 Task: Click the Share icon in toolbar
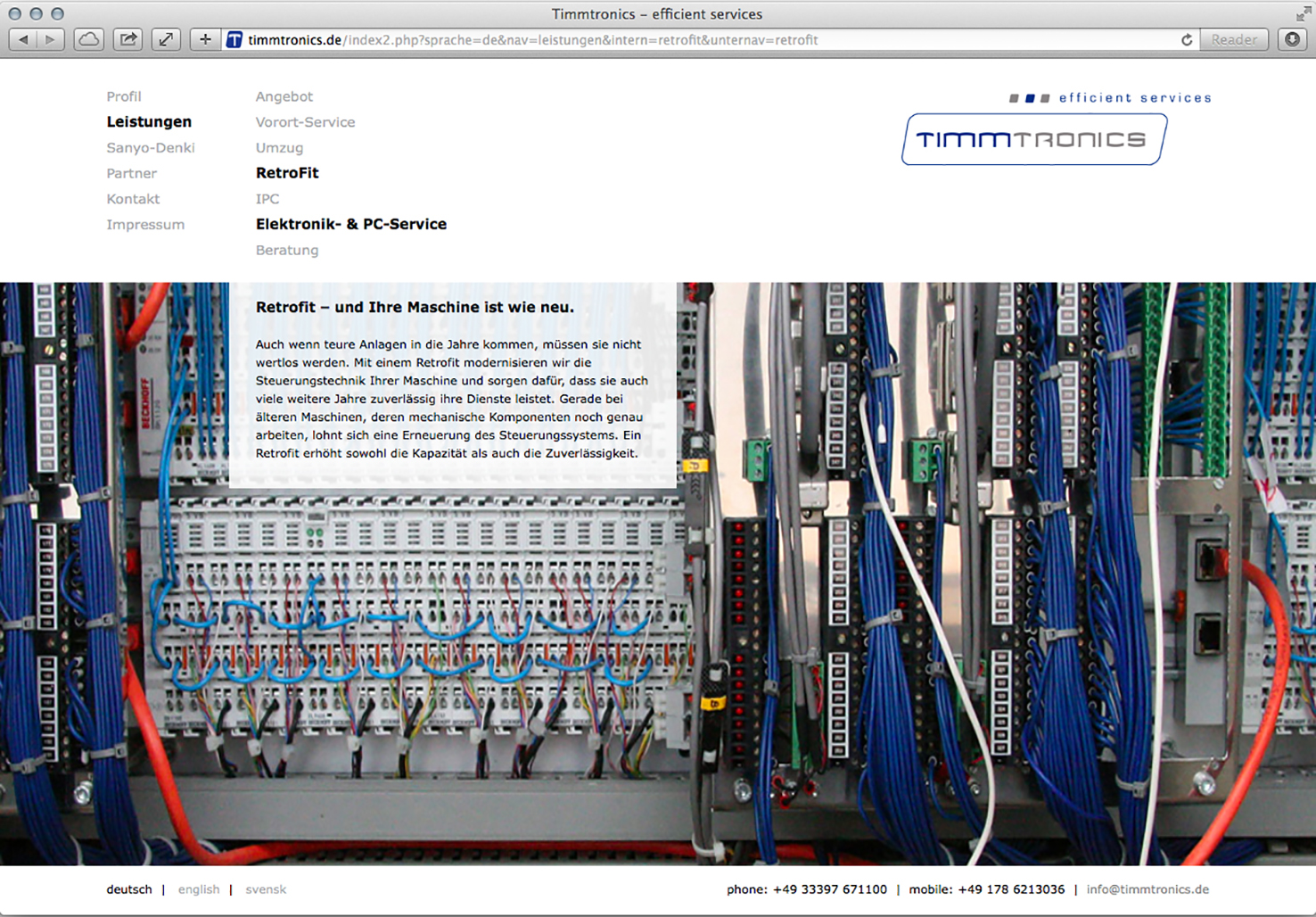click(x=128, y=39)
